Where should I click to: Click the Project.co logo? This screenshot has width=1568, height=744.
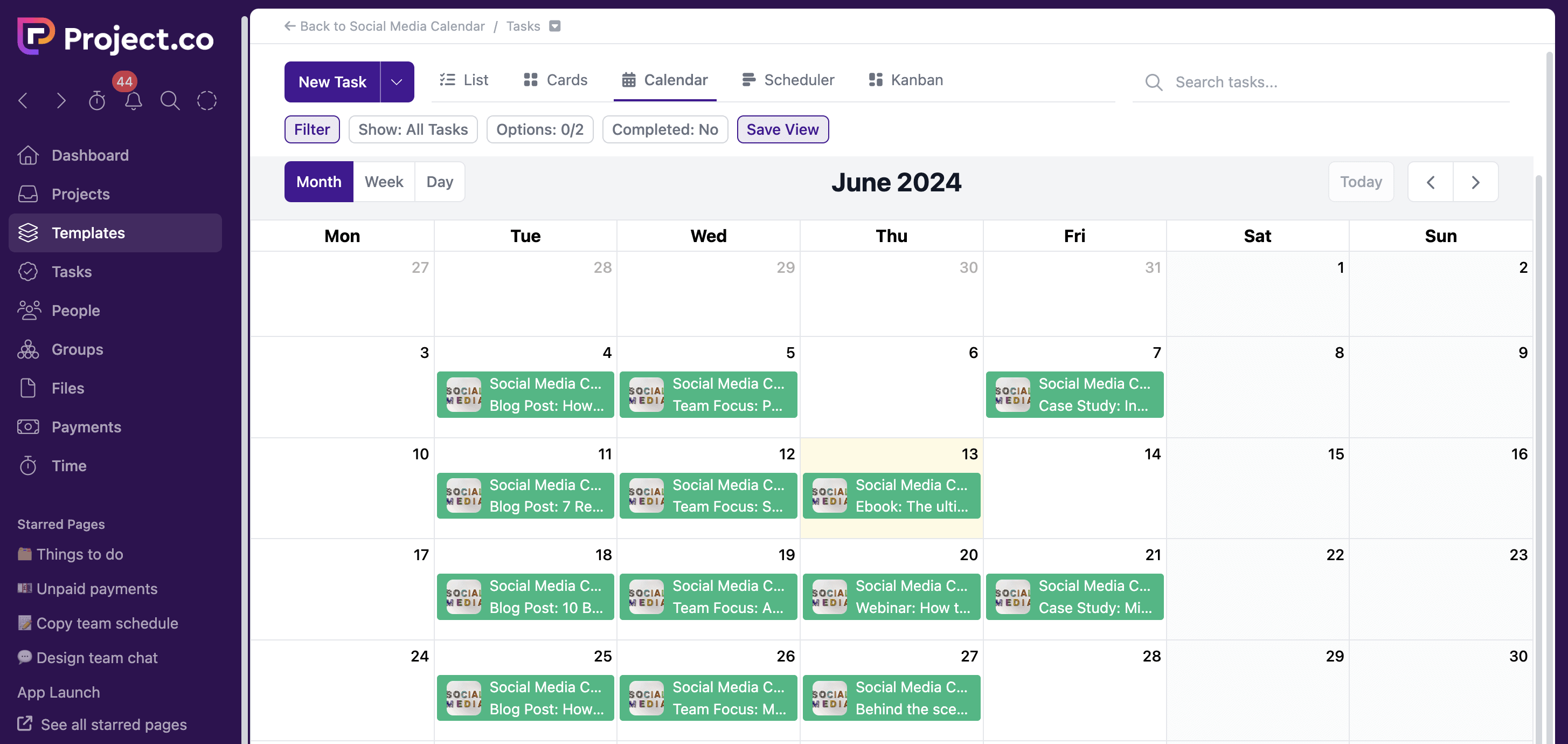116,38
